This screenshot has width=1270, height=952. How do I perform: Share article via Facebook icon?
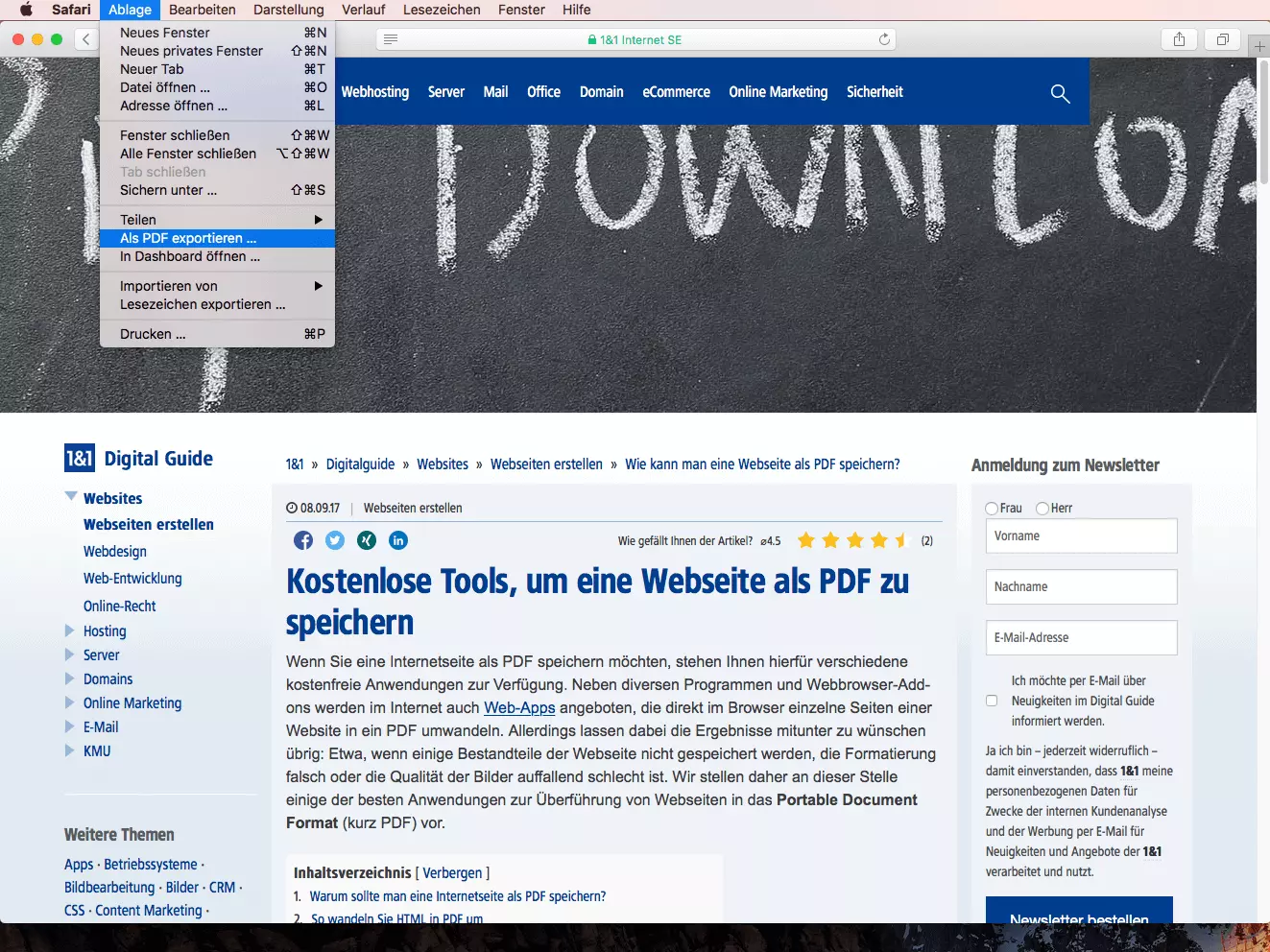pos(303,540)
